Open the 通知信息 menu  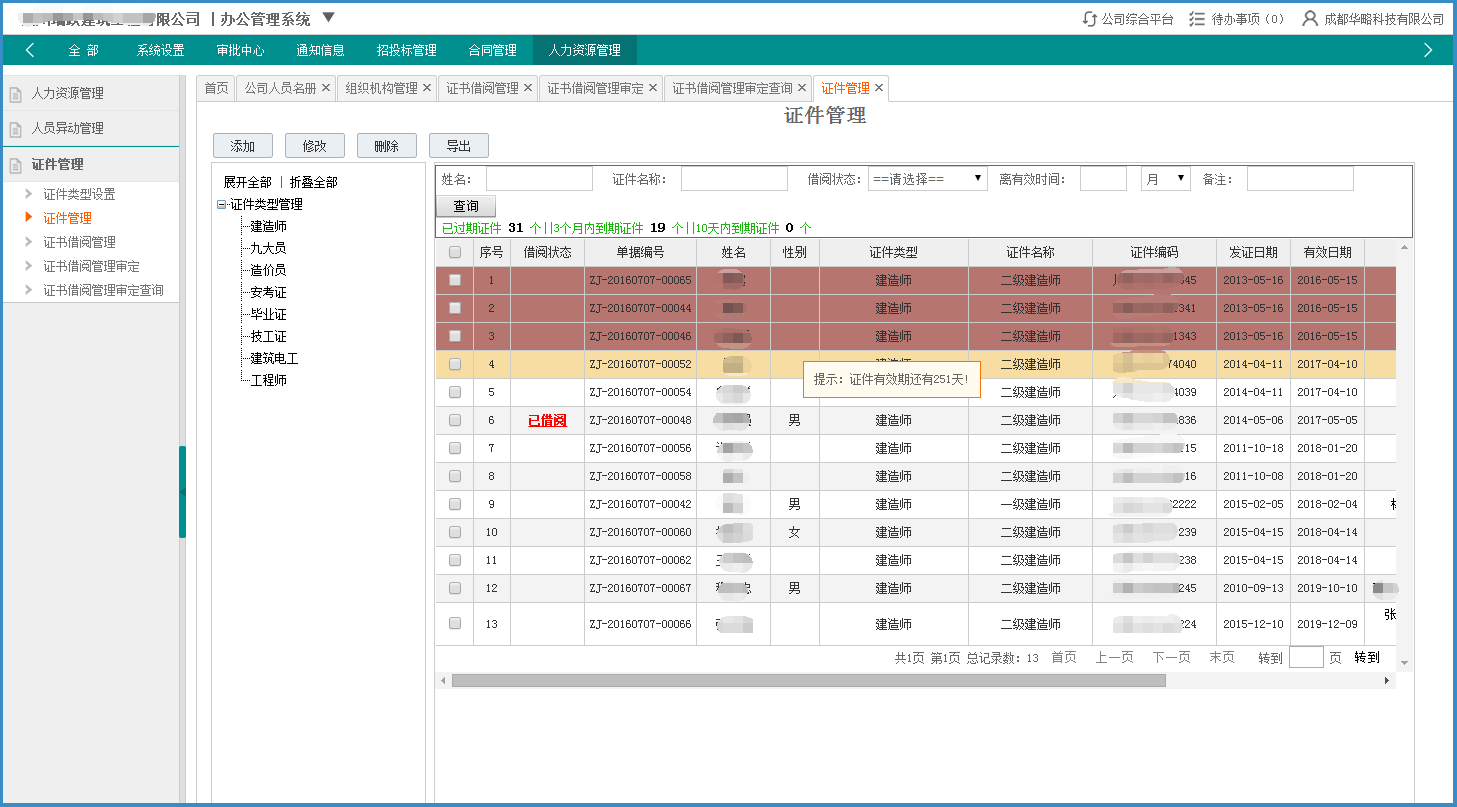(x=320, y=50)
